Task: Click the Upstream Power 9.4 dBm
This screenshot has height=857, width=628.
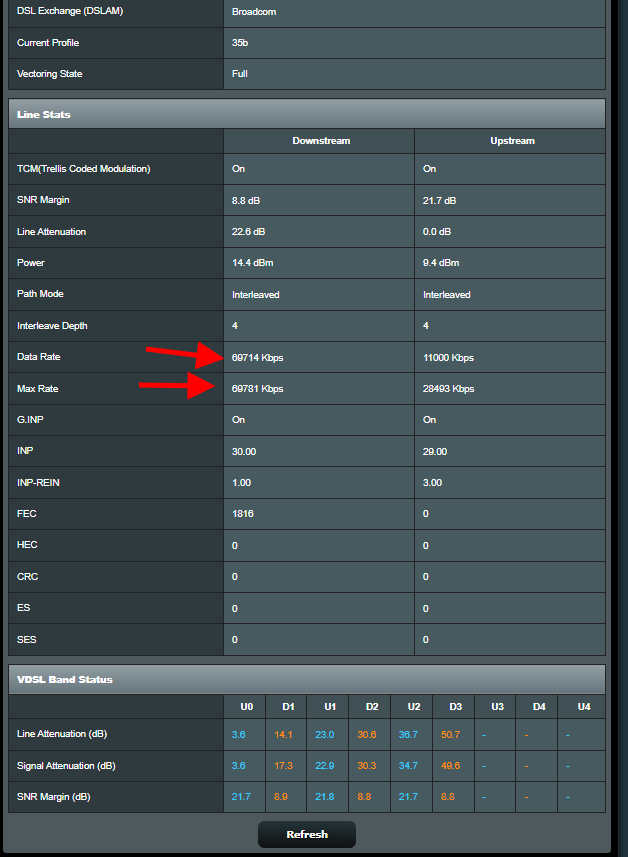Action: coord(441,263)
